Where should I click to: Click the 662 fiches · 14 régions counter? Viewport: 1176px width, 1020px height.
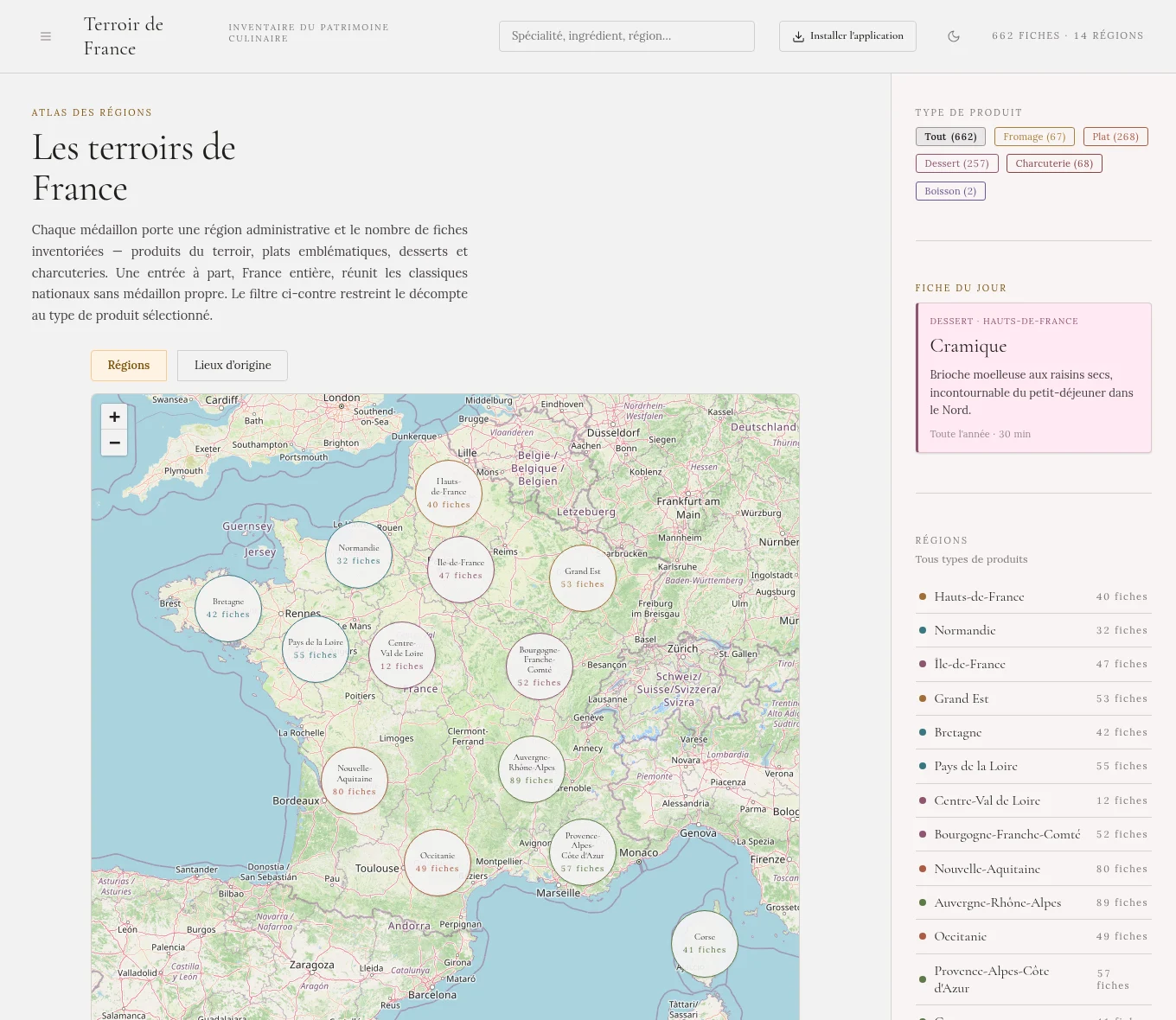pos(1067,36)
